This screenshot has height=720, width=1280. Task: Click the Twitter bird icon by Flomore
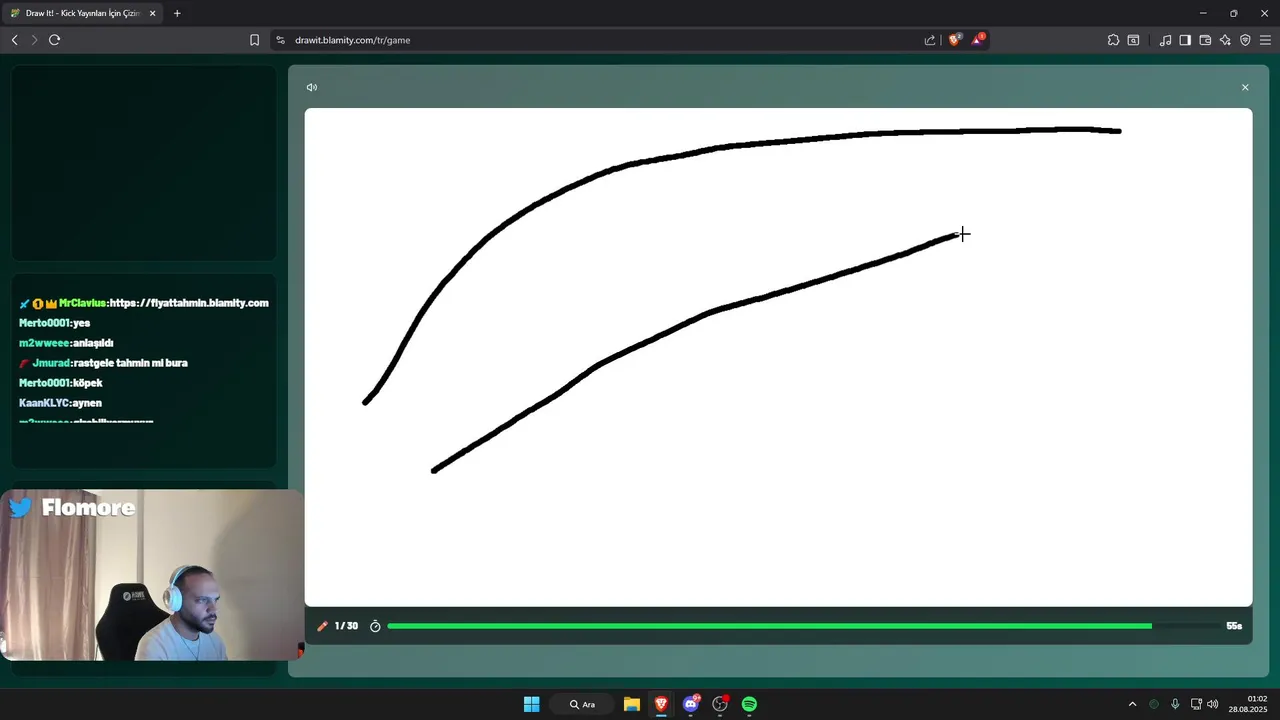(x=21, y=508)
